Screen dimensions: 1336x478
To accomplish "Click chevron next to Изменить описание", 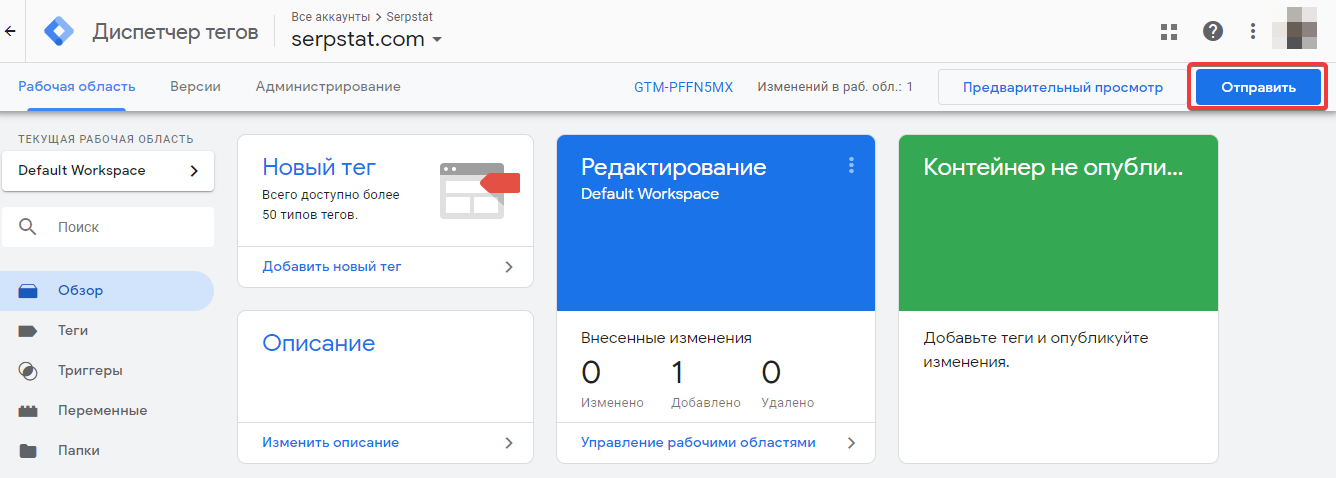I will 509,442.
